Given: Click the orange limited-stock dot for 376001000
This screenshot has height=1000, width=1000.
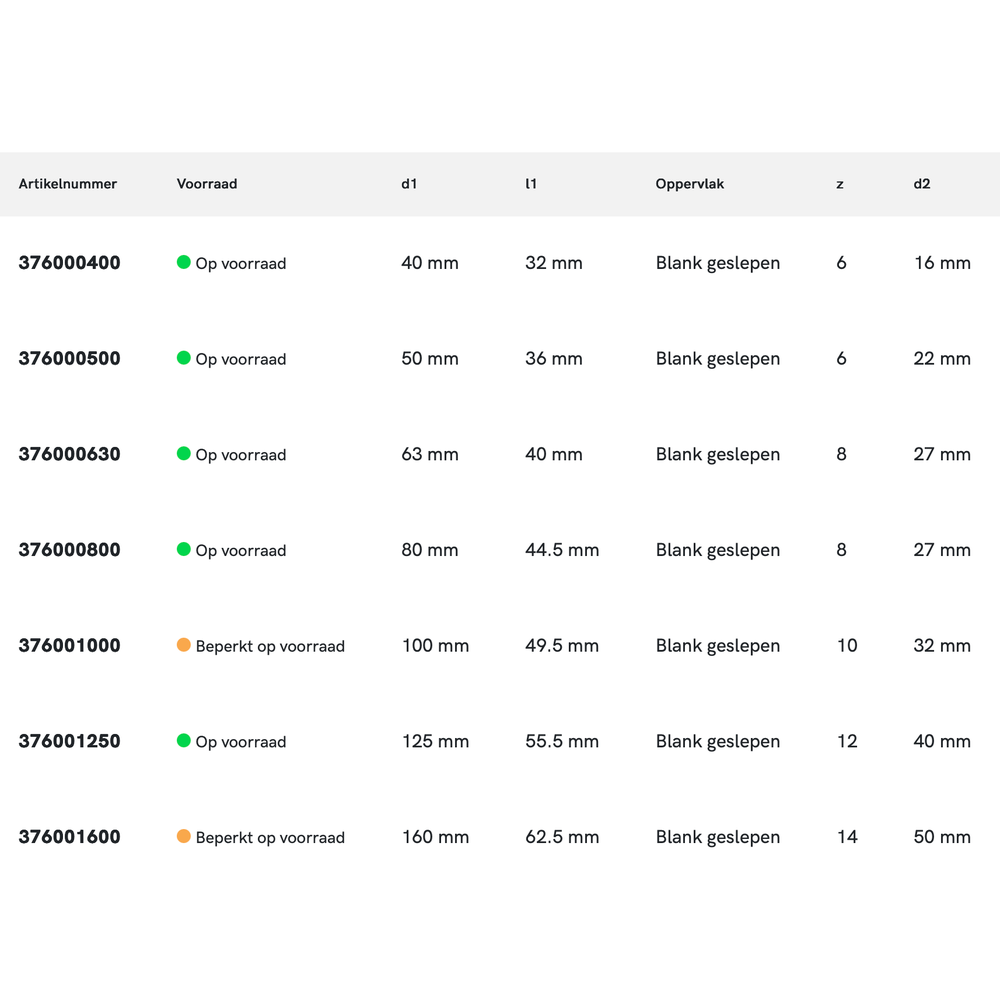Looking at the screenshot, I should [184, 645].
